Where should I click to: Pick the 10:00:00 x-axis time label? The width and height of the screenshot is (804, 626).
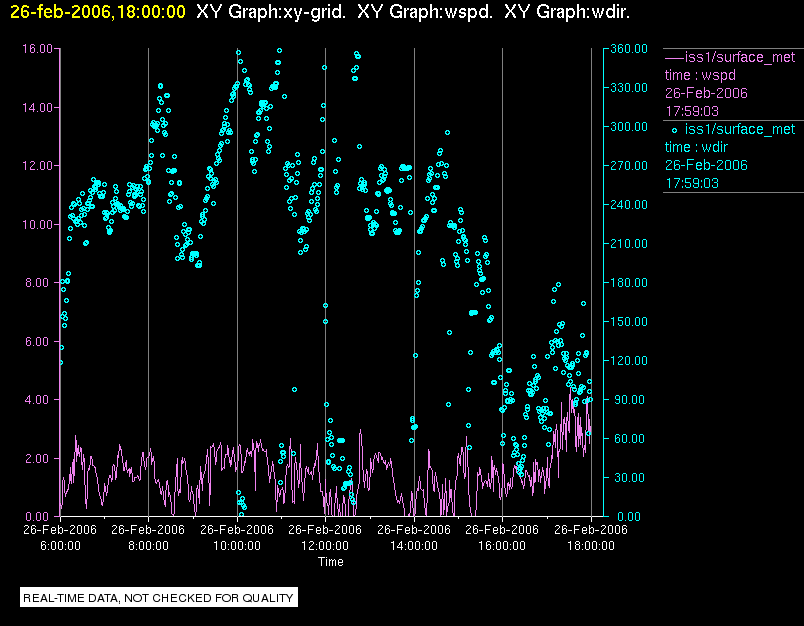237,546
